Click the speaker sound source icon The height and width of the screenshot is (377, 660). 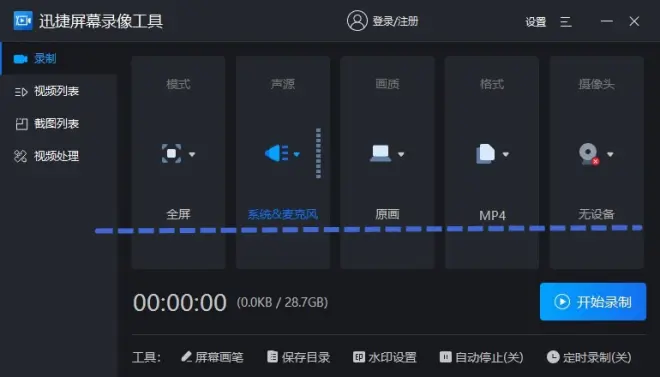pyautogui.click(x=276, y=153)
